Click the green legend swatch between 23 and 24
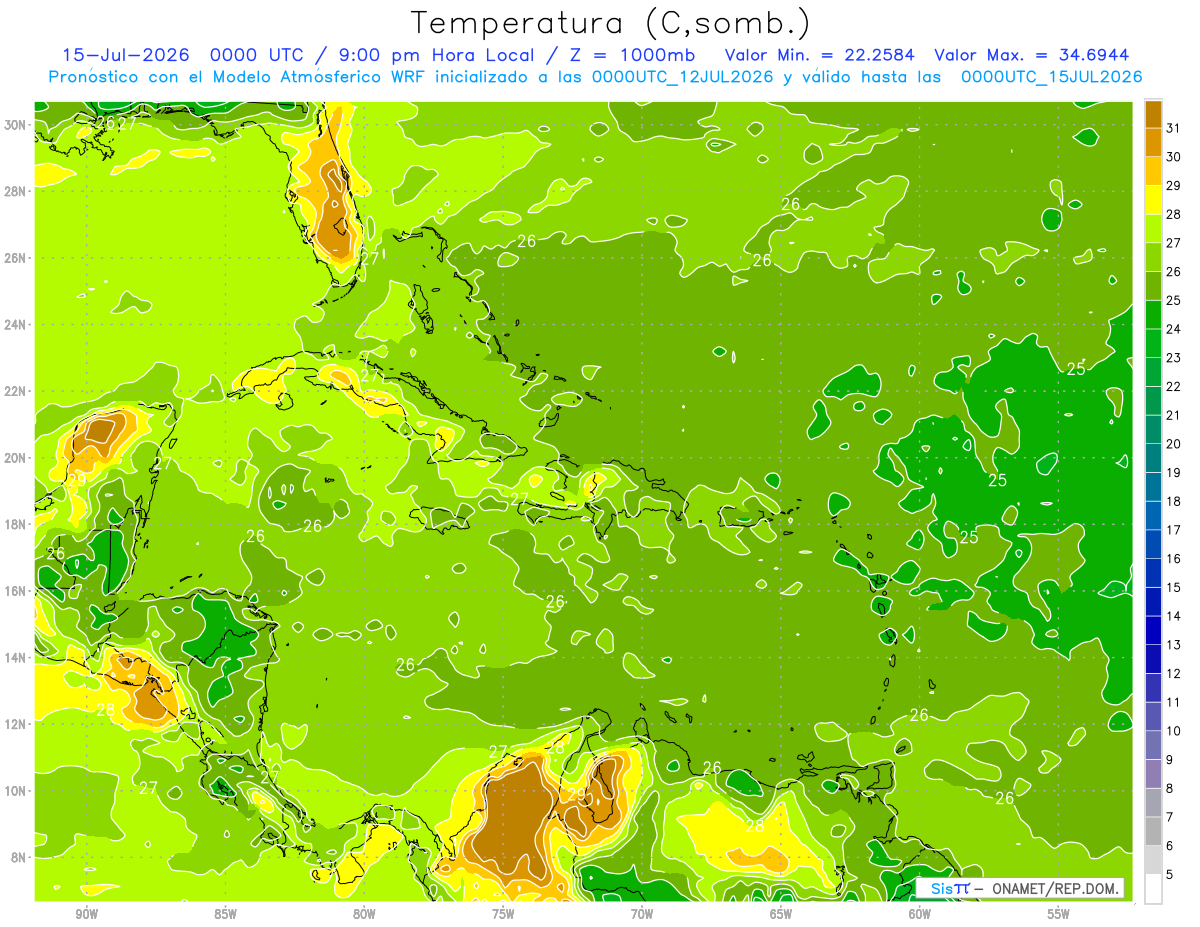The width and height of the screenshot is (1200, 927). (x=1153, y=343)
